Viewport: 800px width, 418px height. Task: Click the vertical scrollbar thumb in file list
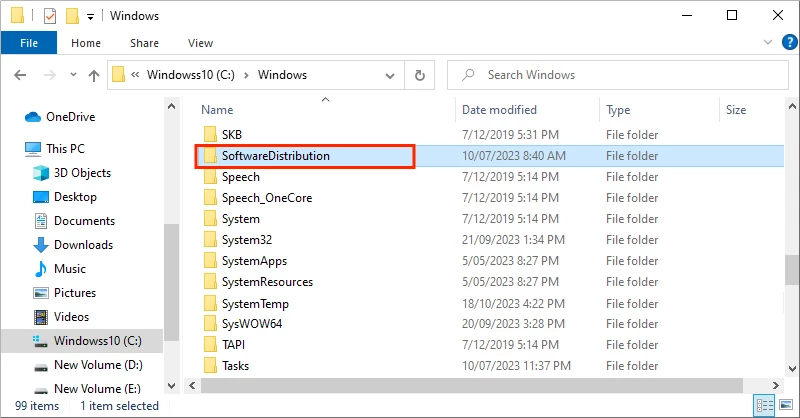point(792,269)
